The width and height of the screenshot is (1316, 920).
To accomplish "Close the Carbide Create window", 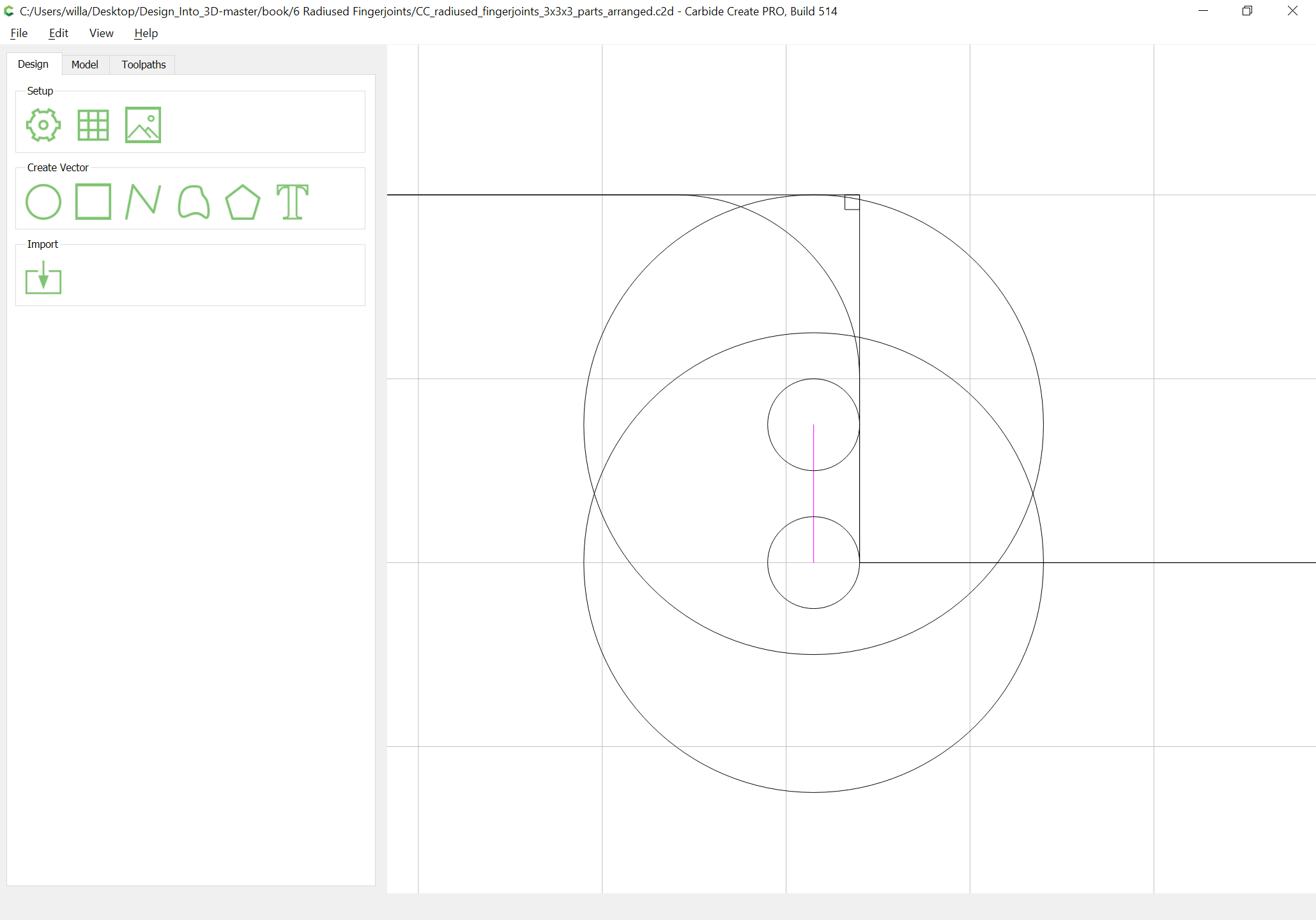I will [x=1292, y=11].
